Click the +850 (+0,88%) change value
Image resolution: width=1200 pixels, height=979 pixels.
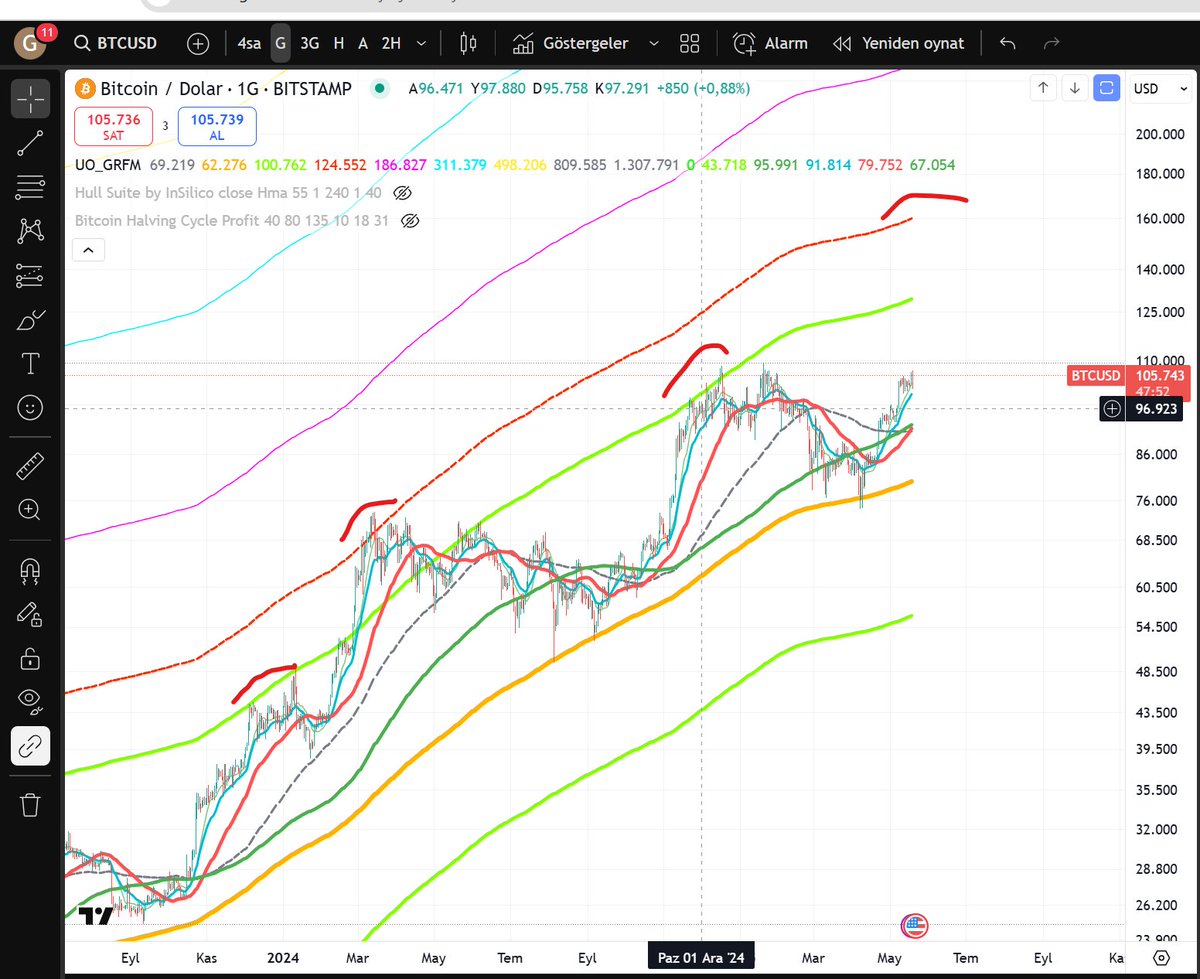(x=703, y=89)
